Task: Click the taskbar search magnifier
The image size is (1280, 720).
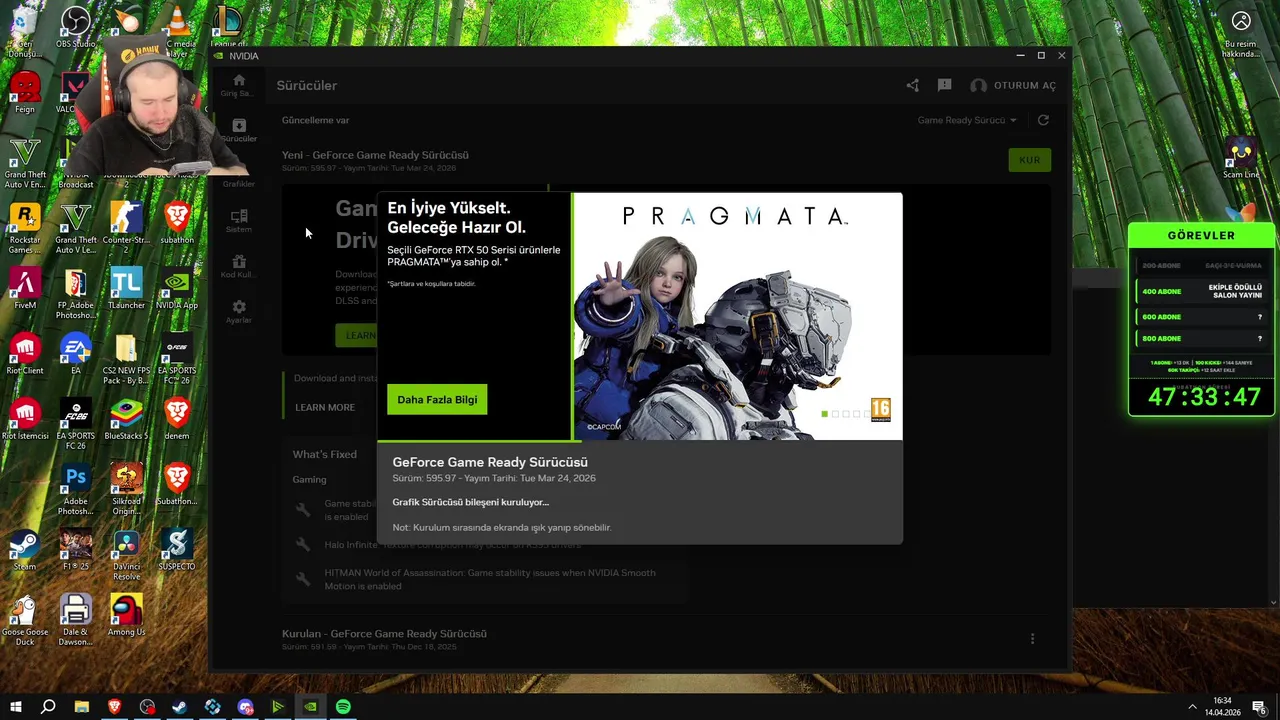Action: click(x=48, y=707)
